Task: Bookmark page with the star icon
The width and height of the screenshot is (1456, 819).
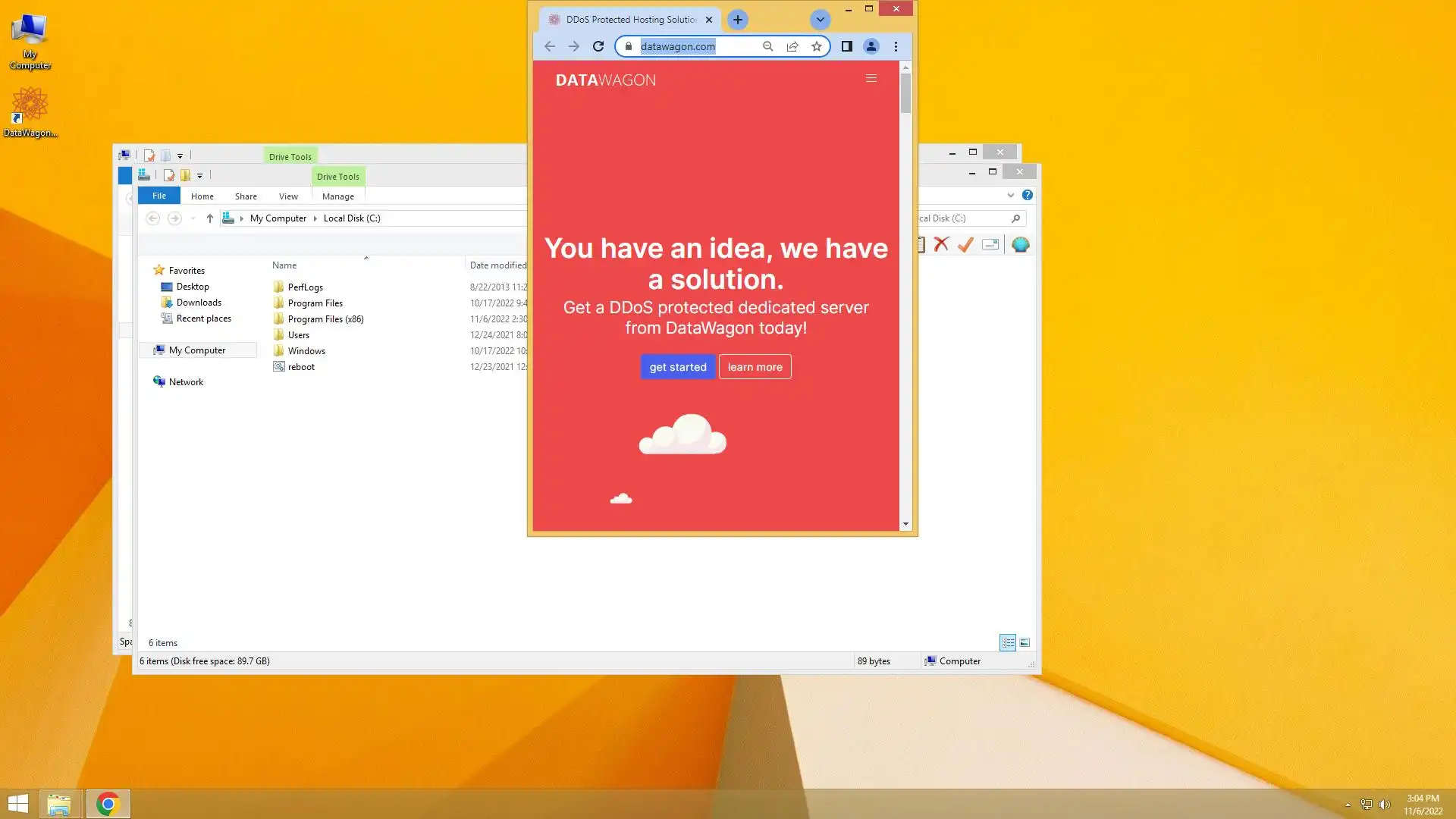Action: [817, 46]
